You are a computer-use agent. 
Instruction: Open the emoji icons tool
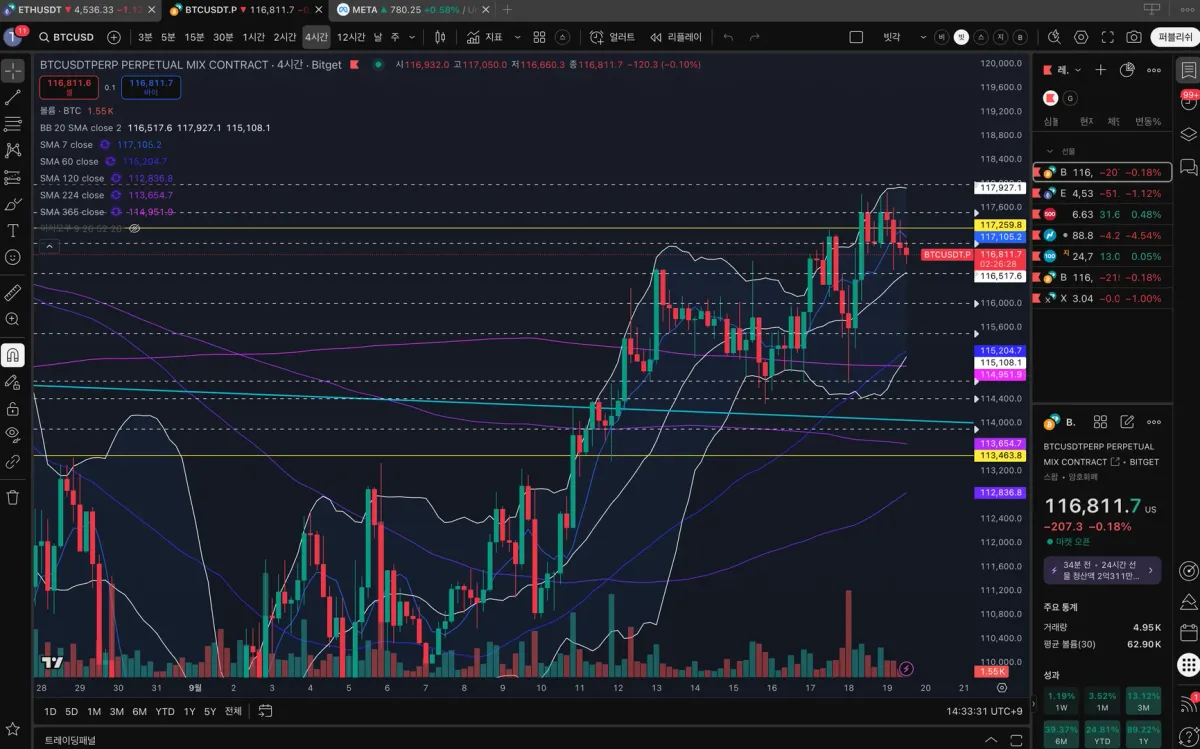pos(13,257)
